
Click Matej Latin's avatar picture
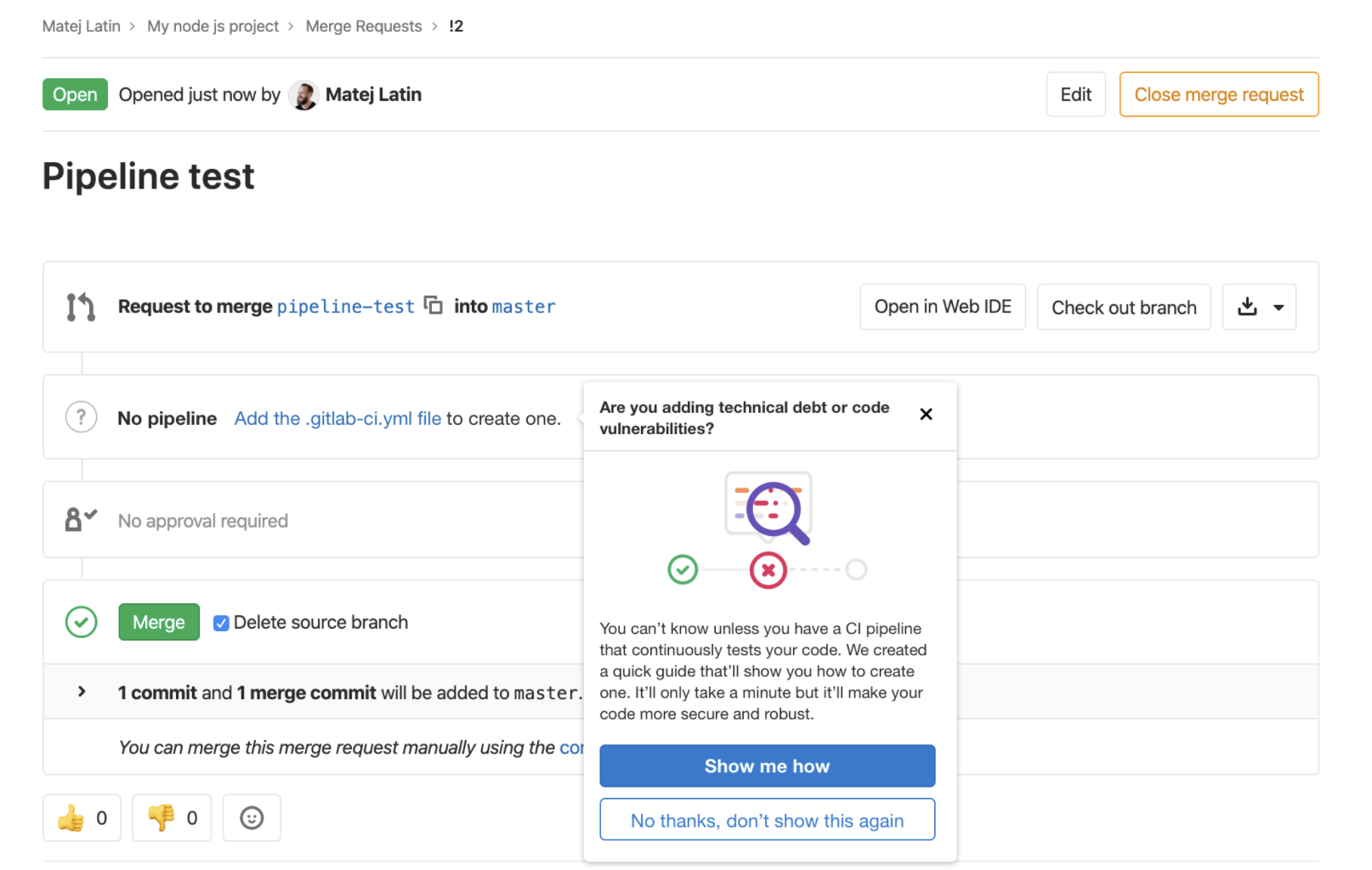pyautogui.click(x=303, y=95)
